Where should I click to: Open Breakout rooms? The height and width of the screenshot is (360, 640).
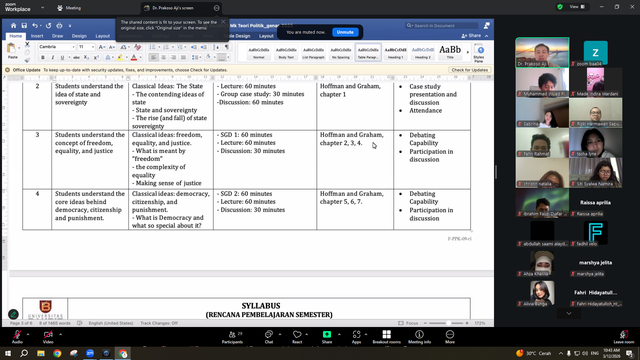[387, 337]
